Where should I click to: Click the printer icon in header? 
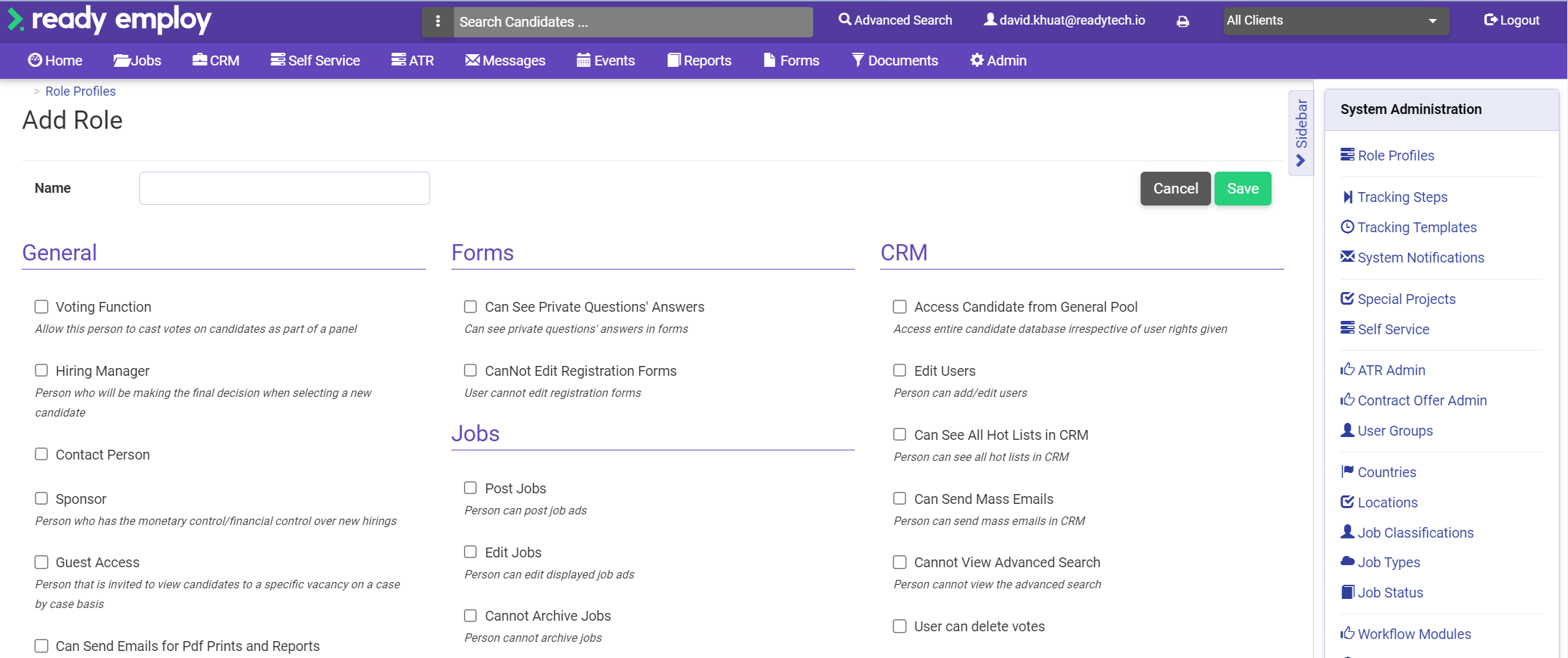point(1183,22)
